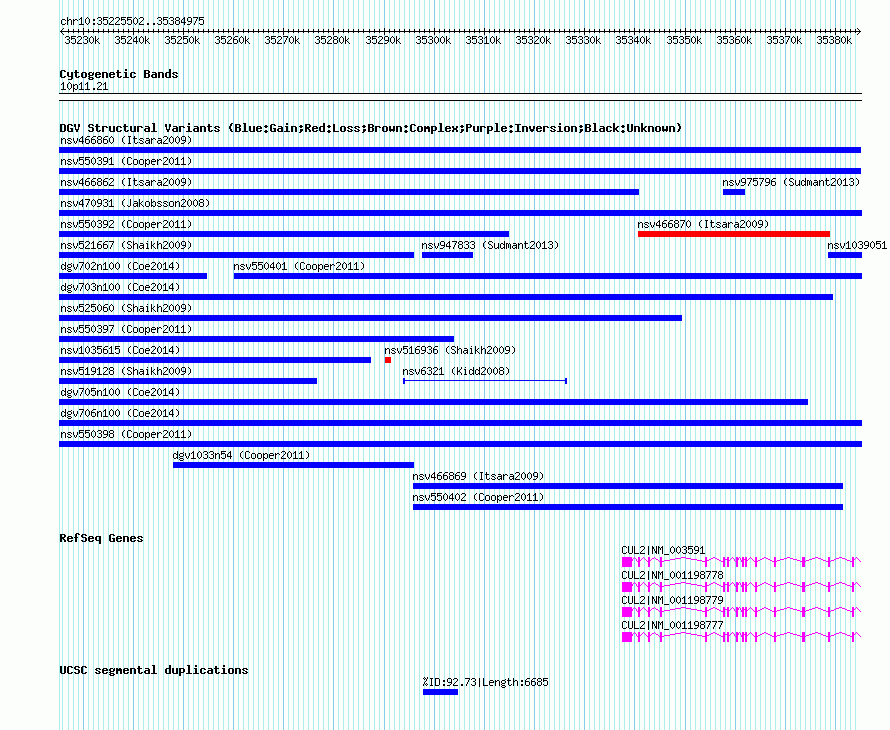The width and height of the screenshot is (890, 730).
Task: Click the 35300k ruler position
Action: [433, 40]
